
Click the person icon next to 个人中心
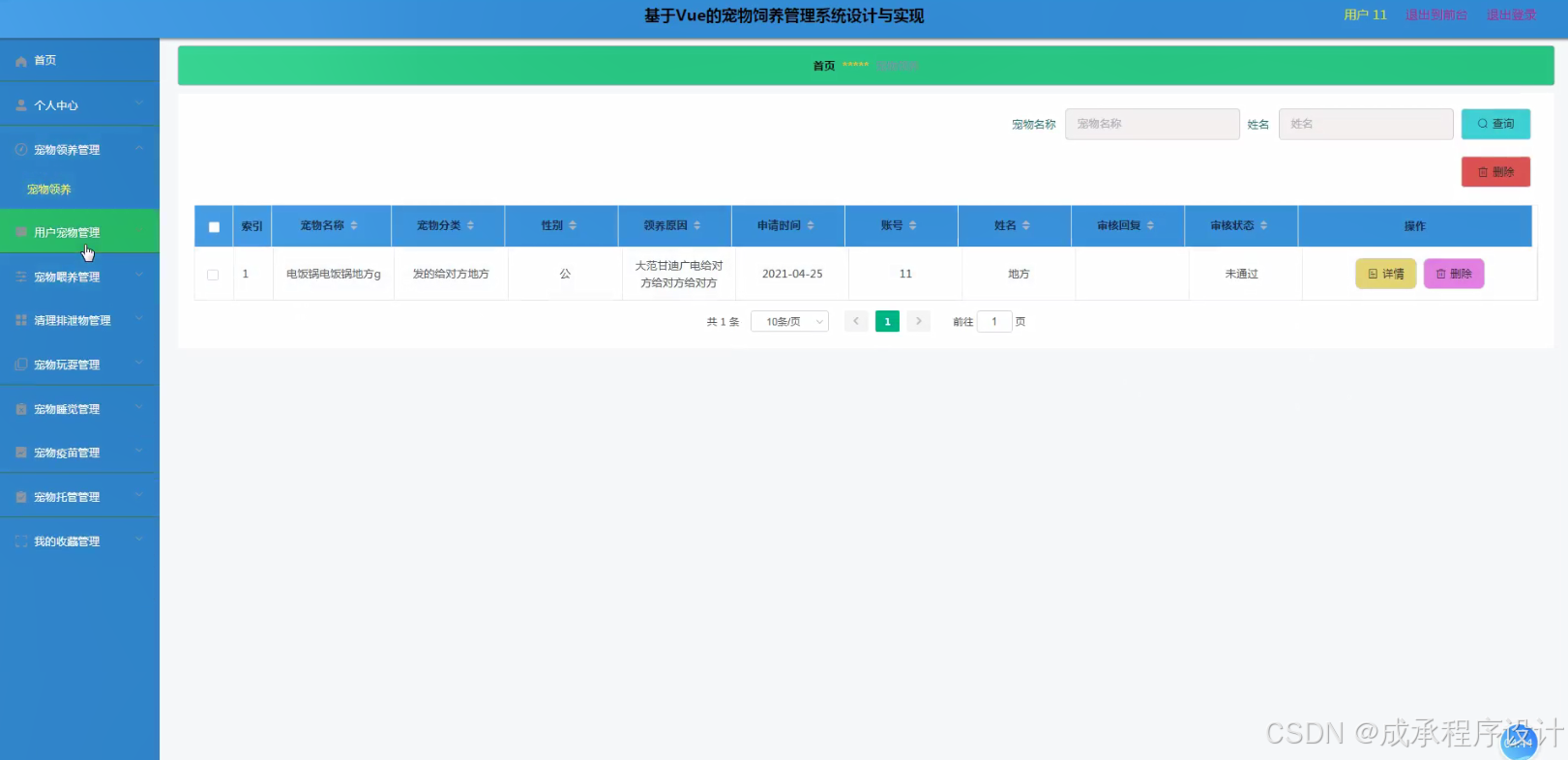[21, 105]
